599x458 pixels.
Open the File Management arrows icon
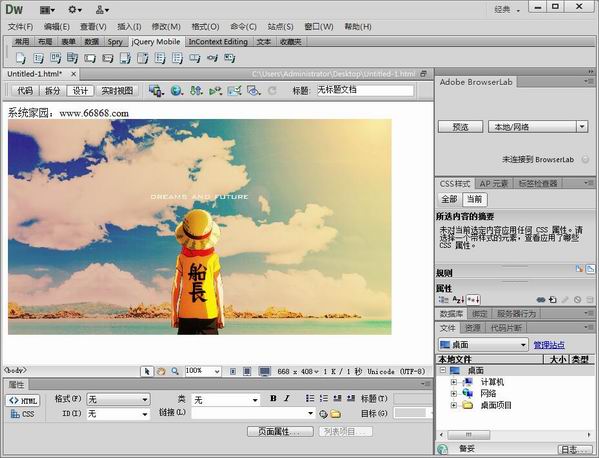[196, 91]
